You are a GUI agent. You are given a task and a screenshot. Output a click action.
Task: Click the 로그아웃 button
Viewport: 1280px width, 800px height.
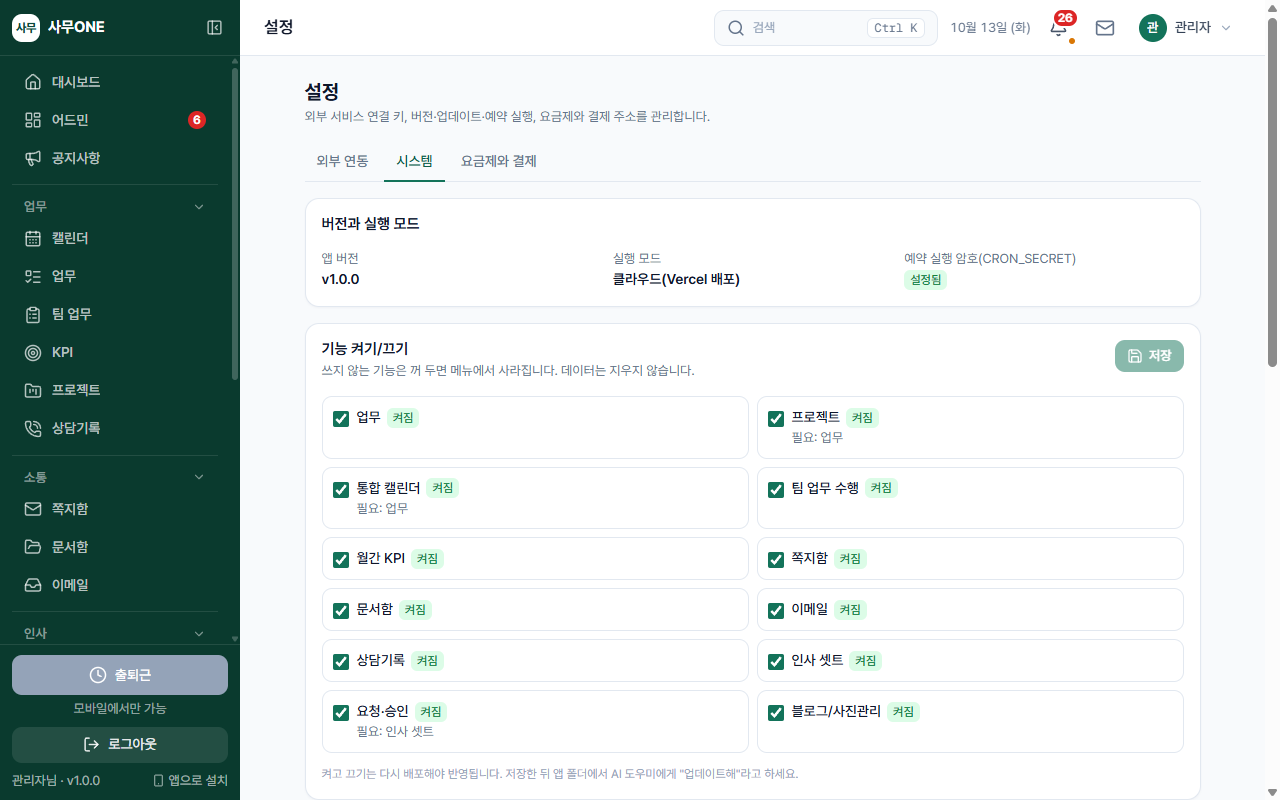[x=120, y=745]
